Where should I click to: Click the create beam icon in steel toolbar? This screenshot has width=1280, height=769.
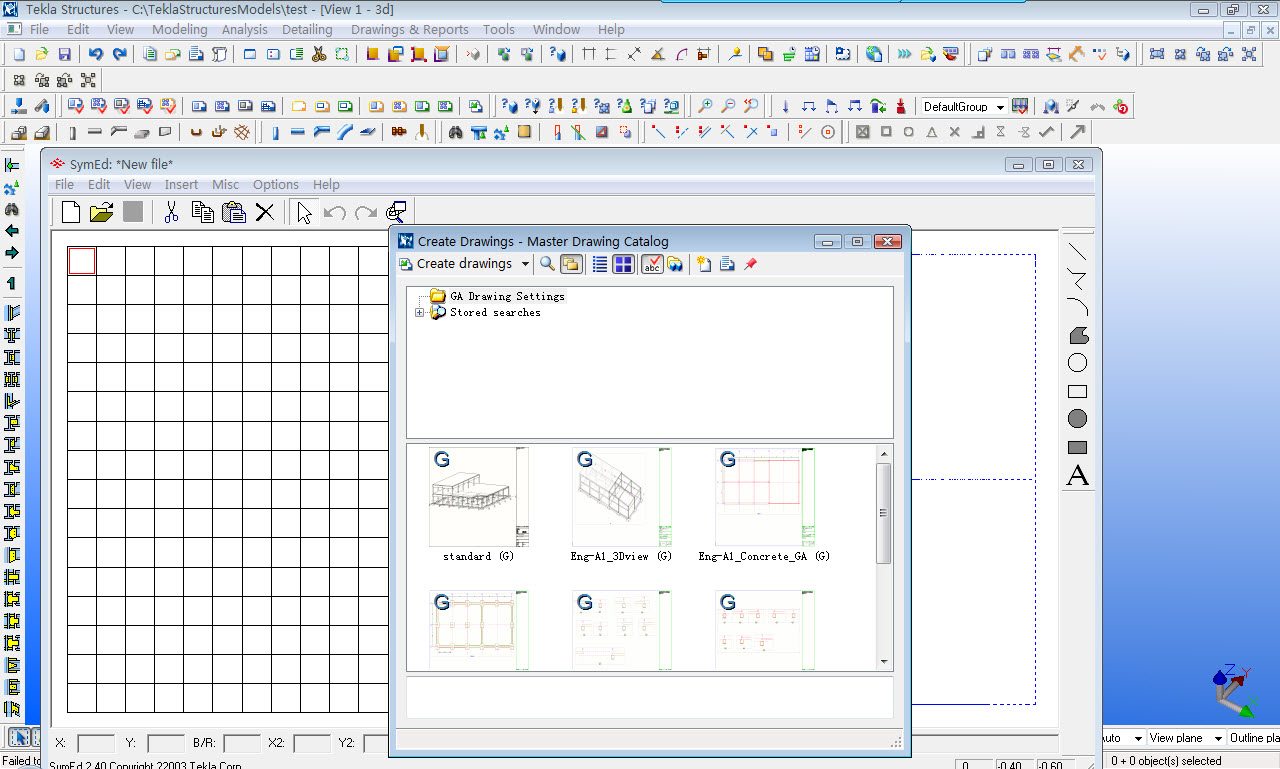(297, 132)
